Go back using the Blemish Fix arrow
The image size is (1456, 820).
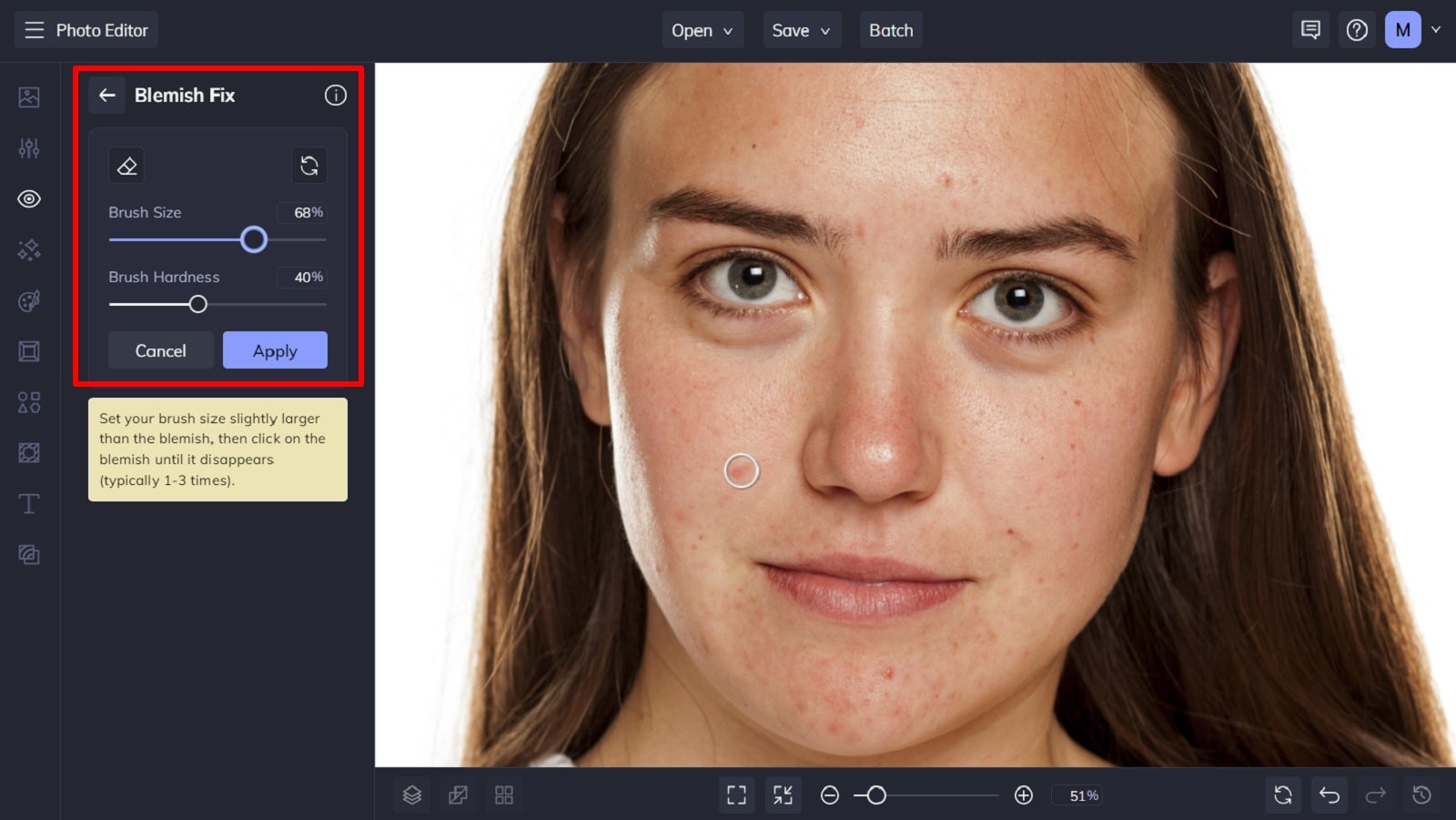(x=107, y=95)
